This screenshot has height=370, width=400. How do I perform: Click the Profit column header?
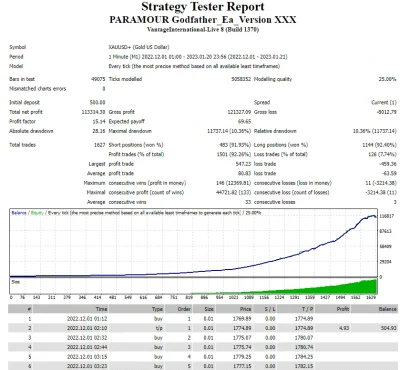pos(342,309)
